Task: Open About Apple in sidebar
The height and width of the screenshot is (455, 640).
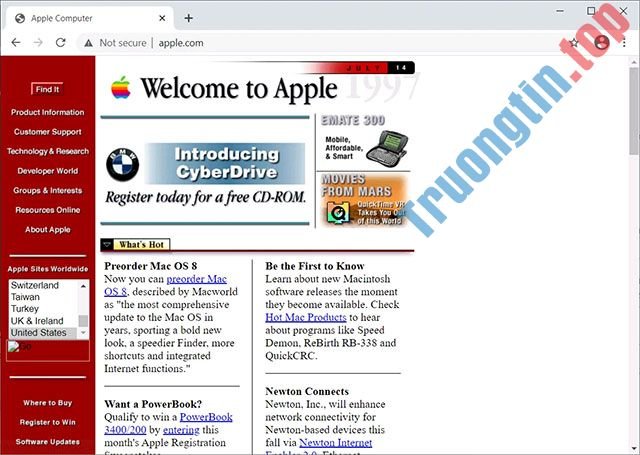Action: 48,230
